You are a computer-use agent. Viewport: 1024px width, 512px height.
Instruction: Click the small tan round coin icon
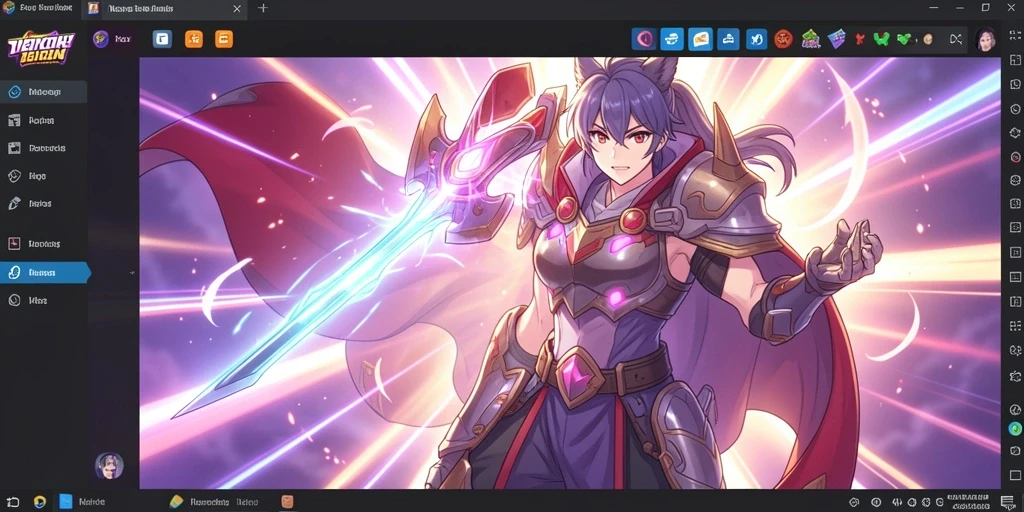point(927,39)
